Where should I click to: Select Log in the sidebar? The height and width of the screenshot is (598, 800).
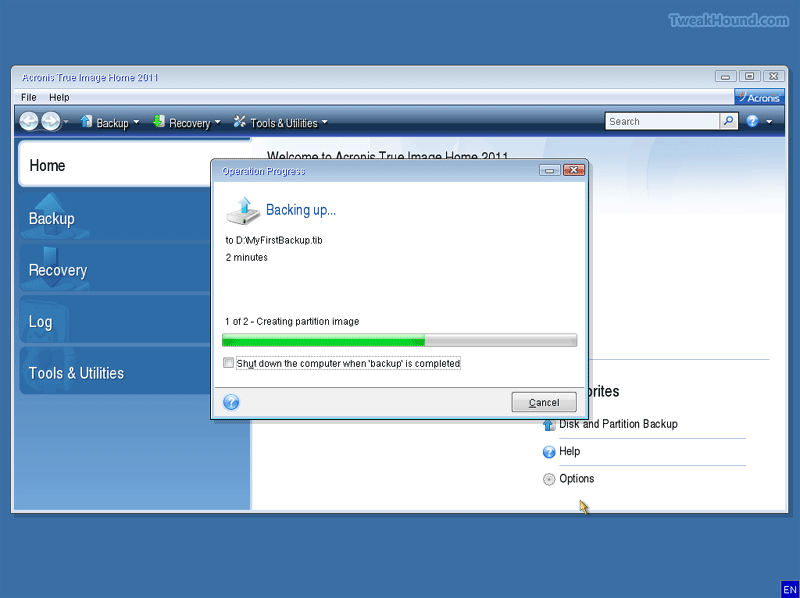click(x=115, y=319)
